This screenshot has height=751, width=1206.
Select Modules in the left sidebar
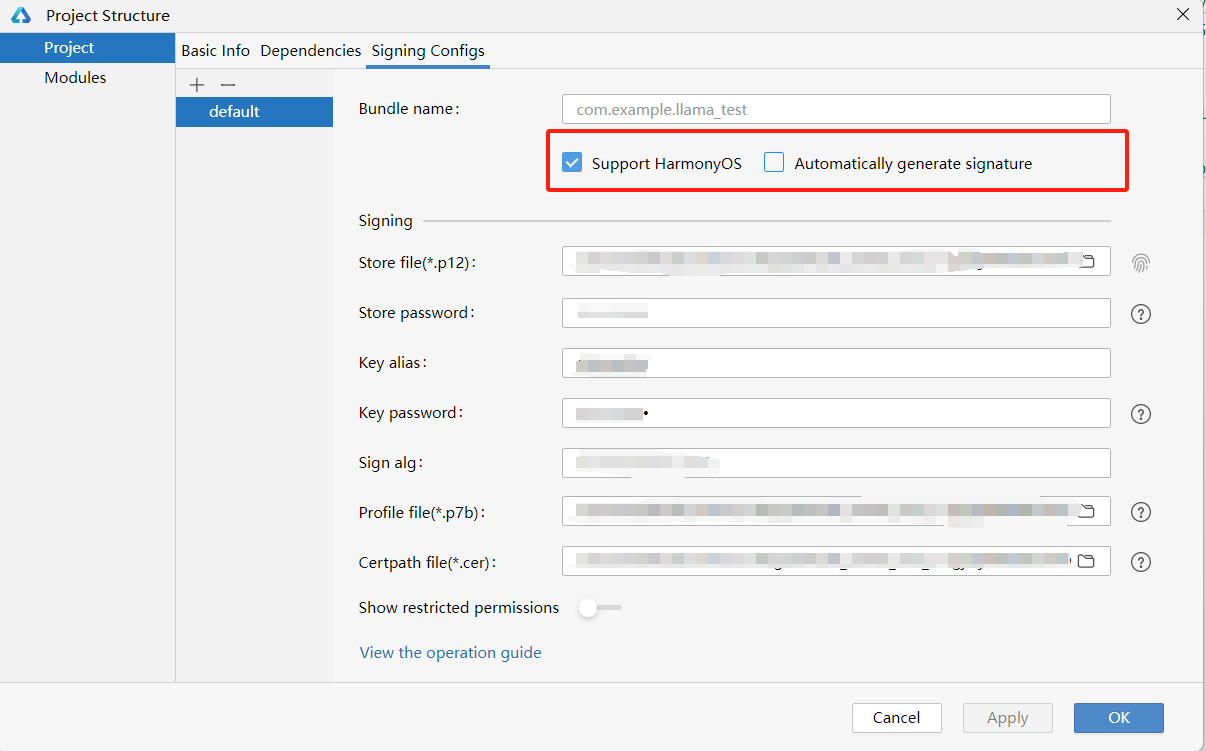click(75, 78)
